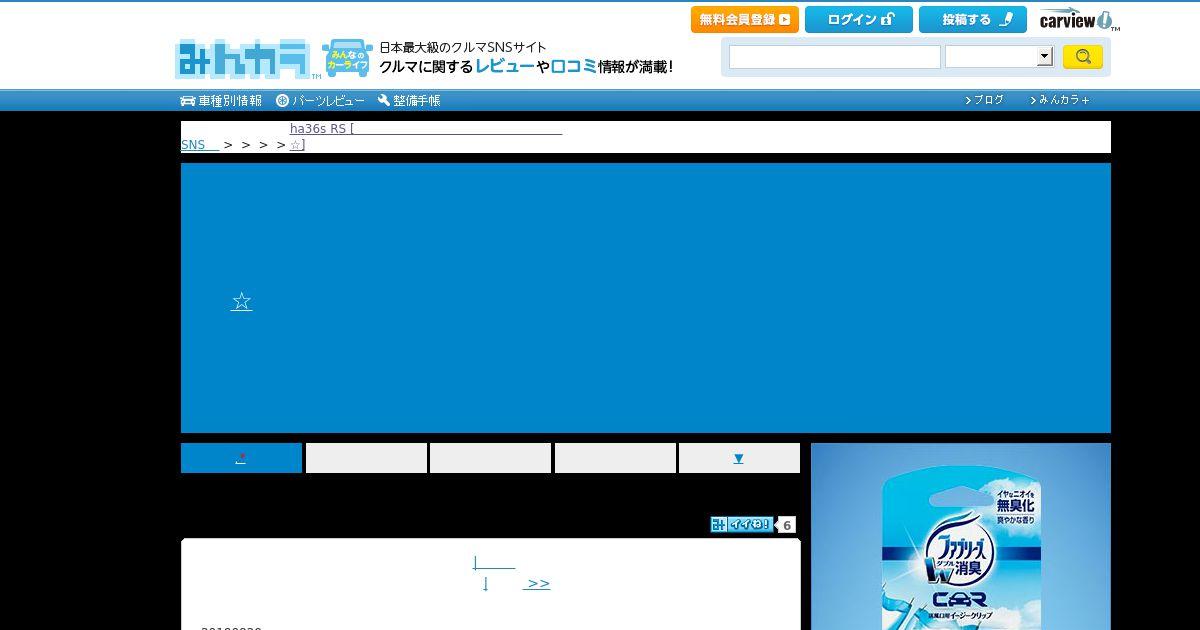Click the SNS breadcrumb link
This screenshot has width=1200, height=630.
point(200,145)
